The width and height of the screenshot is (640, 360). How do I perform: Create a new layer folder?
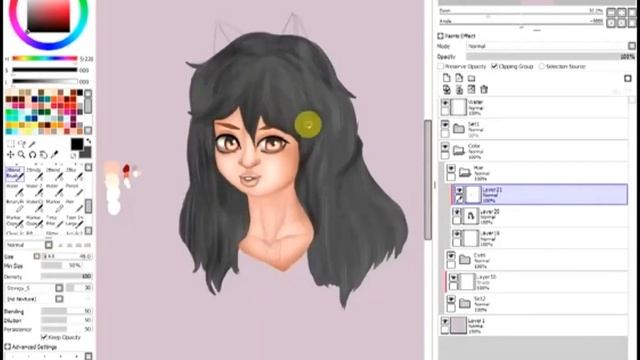coord(471,78)
